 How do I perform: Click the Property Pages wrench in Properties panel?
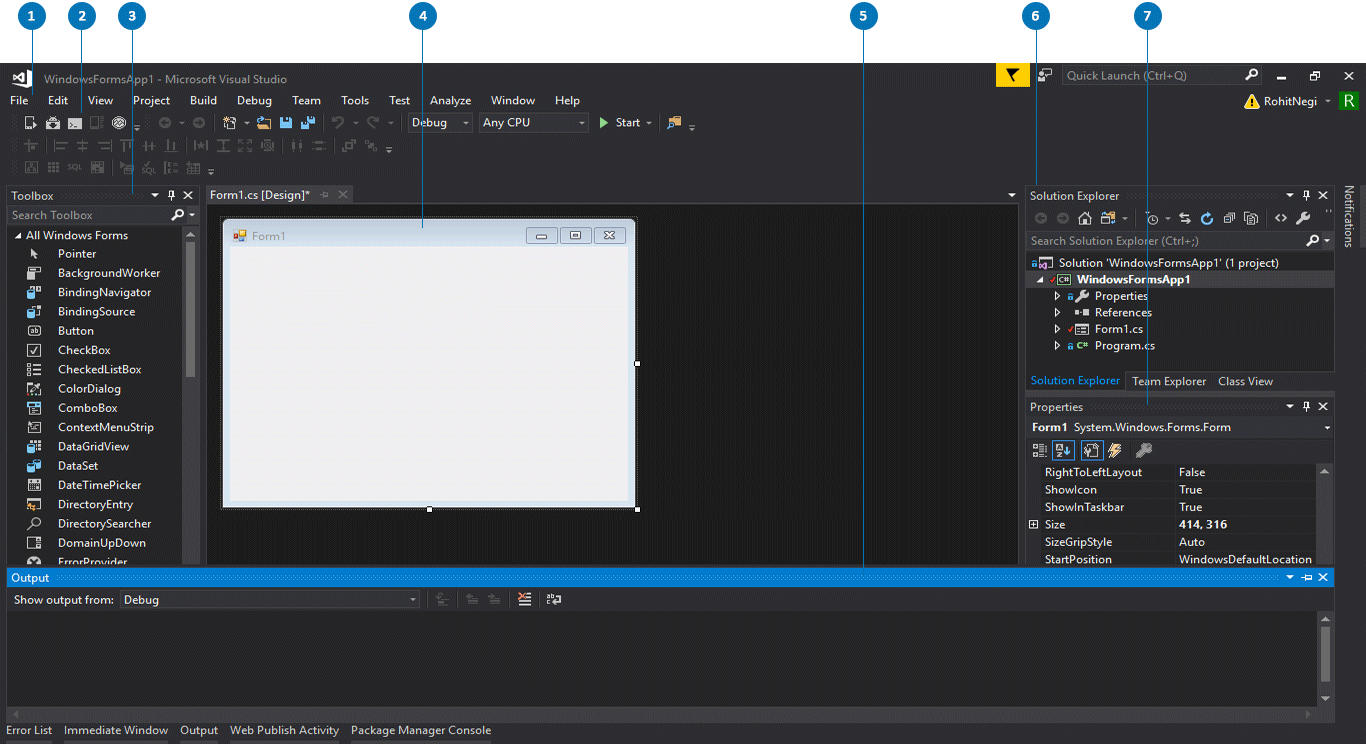pos(1144,451)
